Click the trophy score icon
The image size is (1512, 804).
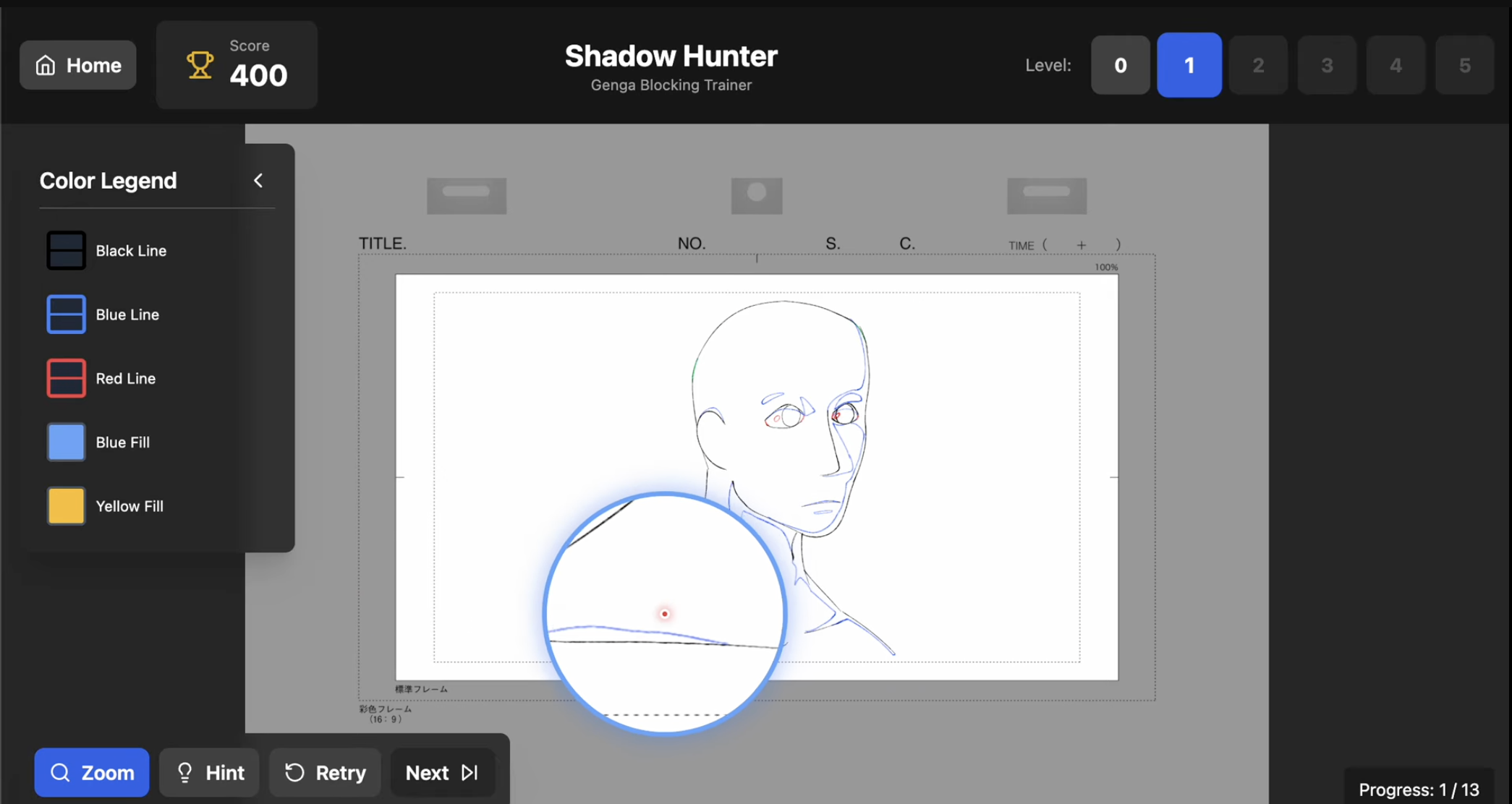point(200,65)
